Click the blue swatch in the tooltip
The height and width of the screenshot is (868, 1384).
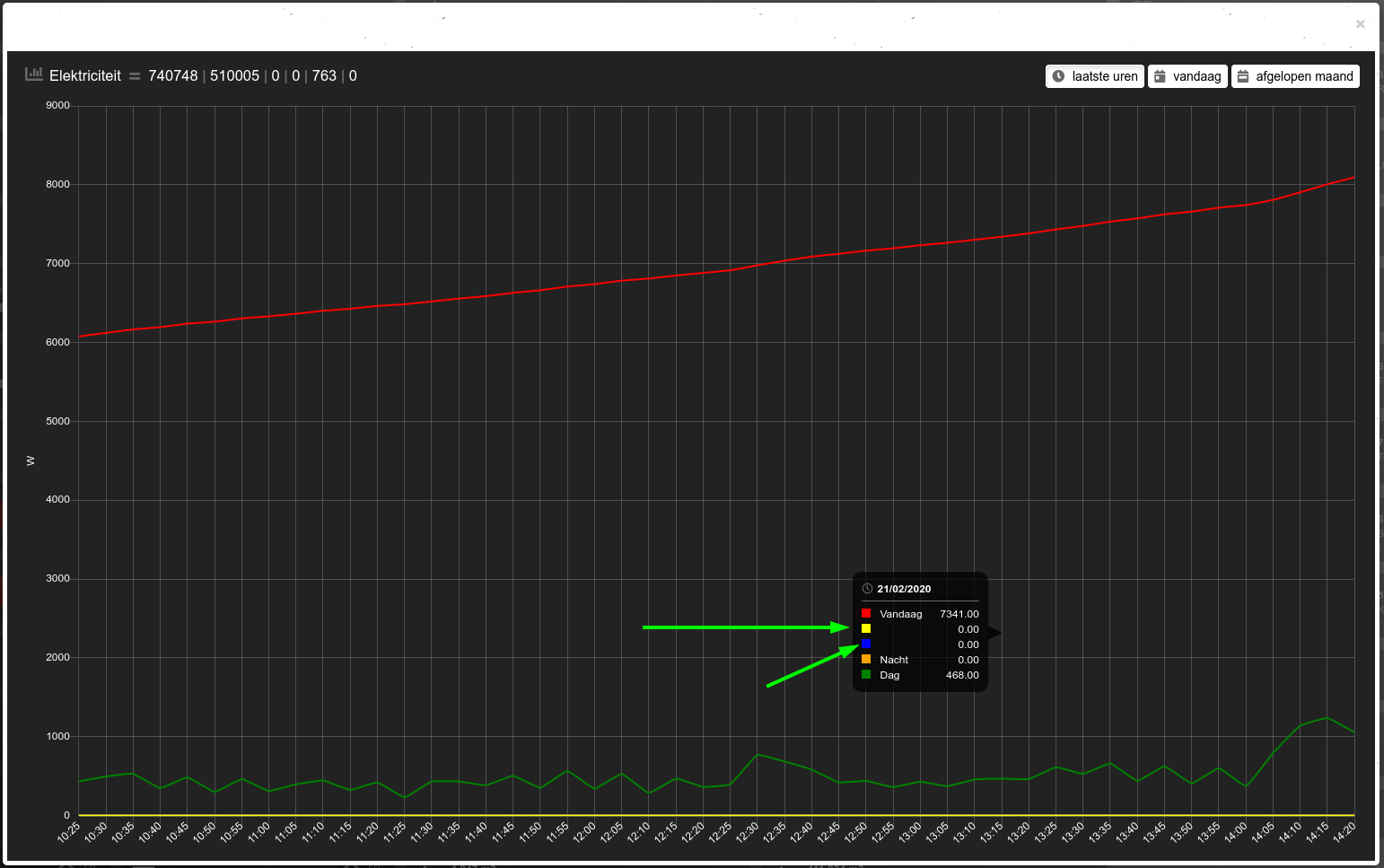pos(866,644)
